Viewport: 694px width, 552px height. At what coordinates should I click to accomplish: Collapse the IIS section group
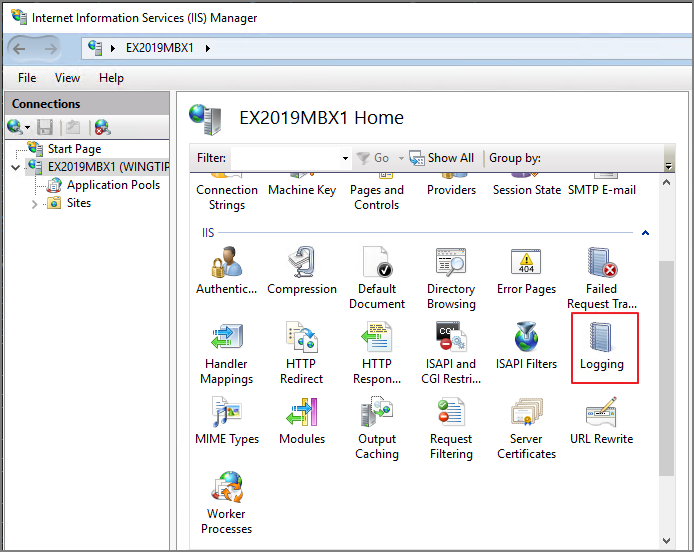(645, 233)
